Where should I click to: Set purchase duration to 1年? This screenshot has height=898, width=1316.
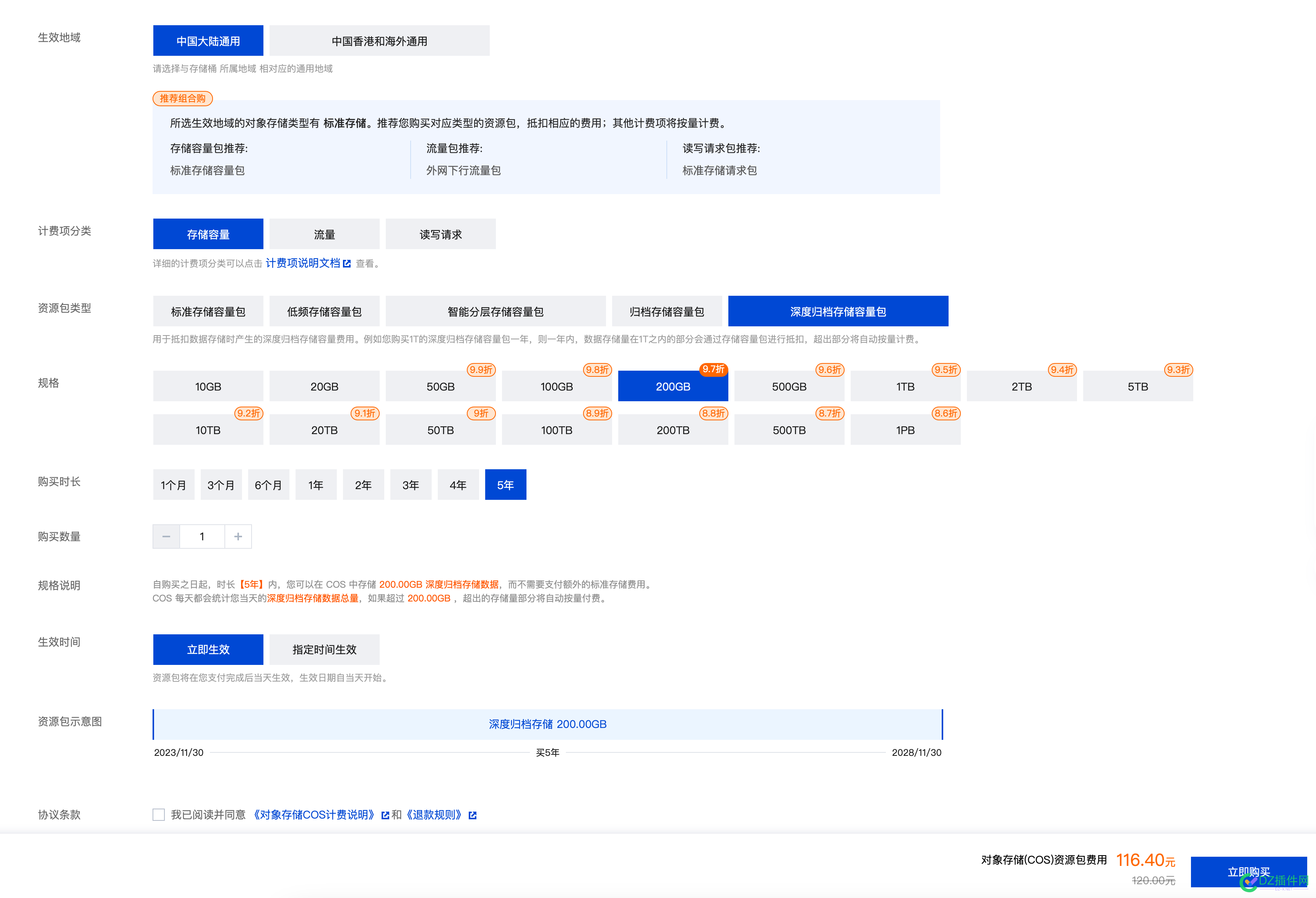[316, 485]
